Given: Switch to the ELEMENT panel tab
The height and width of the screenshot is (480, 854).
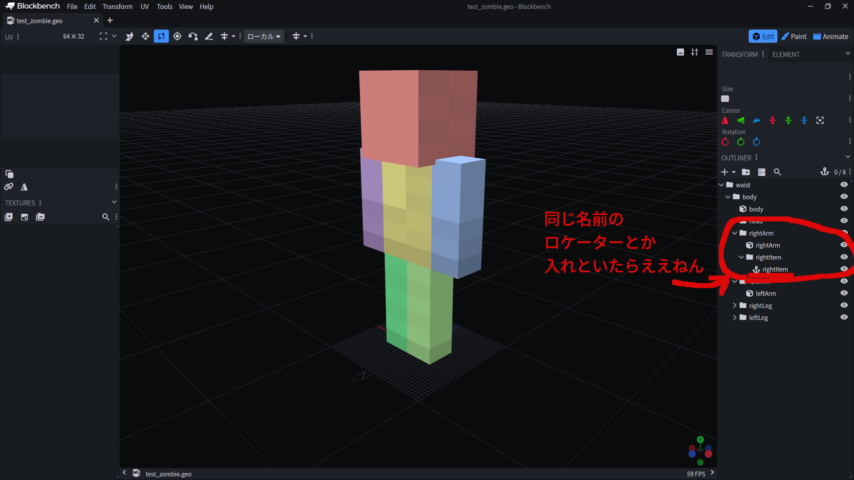Looking at the screenshot, I should coord(786,54).
